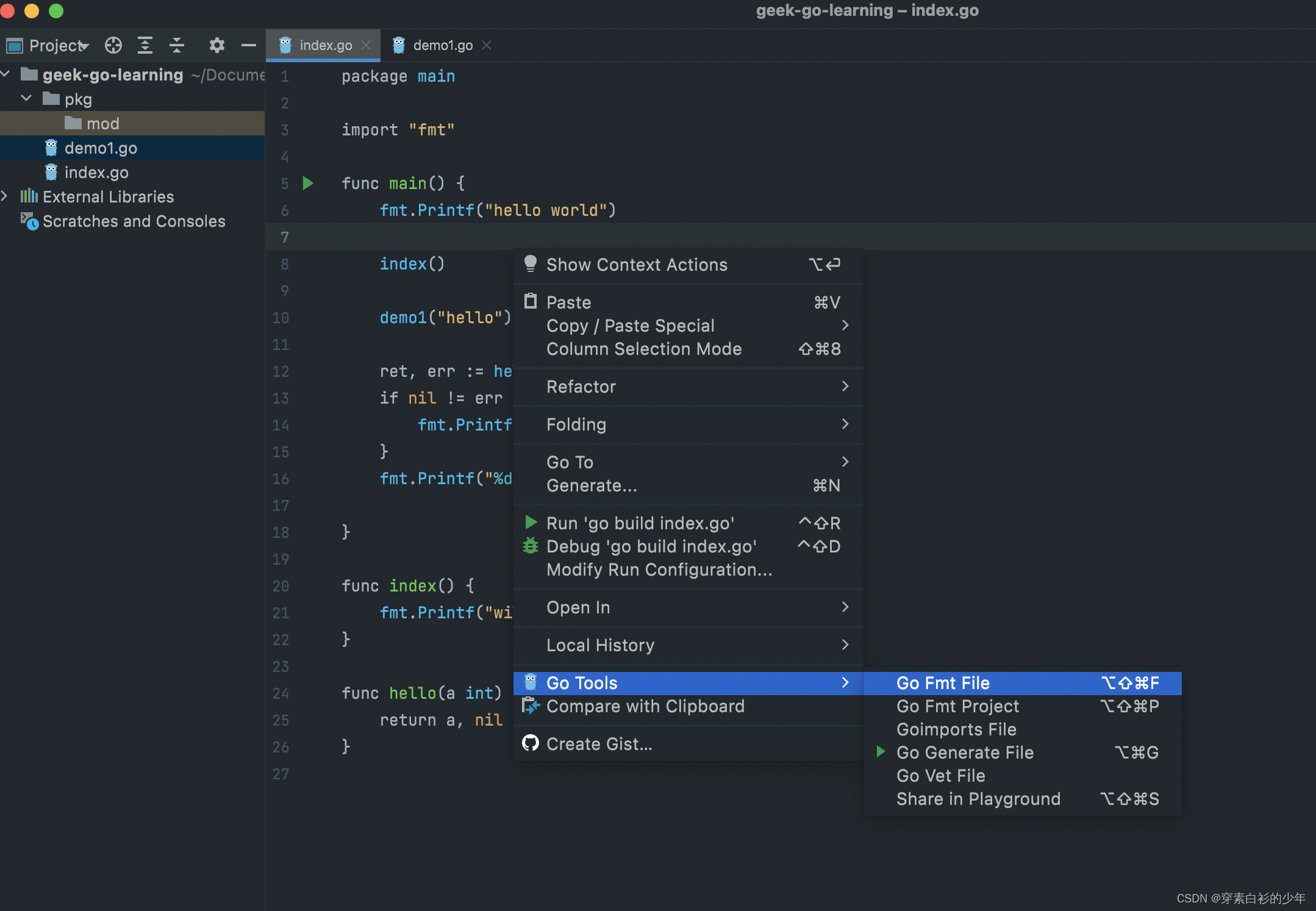Select demo1.go in the project tree
This screenshot has width=1316, height=911.
101,148
